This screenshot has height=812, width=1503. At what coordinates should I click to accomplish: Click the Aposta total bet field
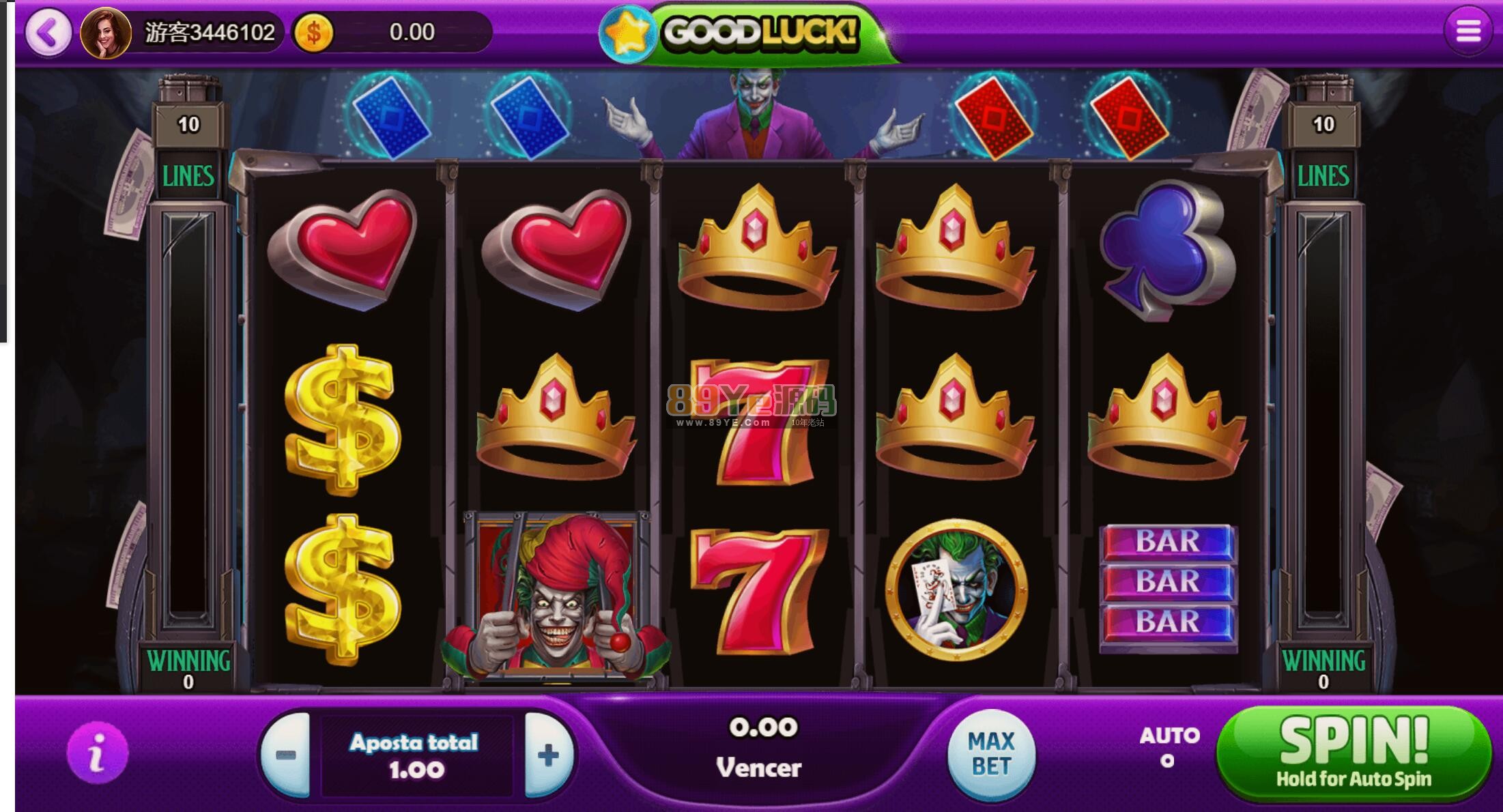(x=416, y=755)
